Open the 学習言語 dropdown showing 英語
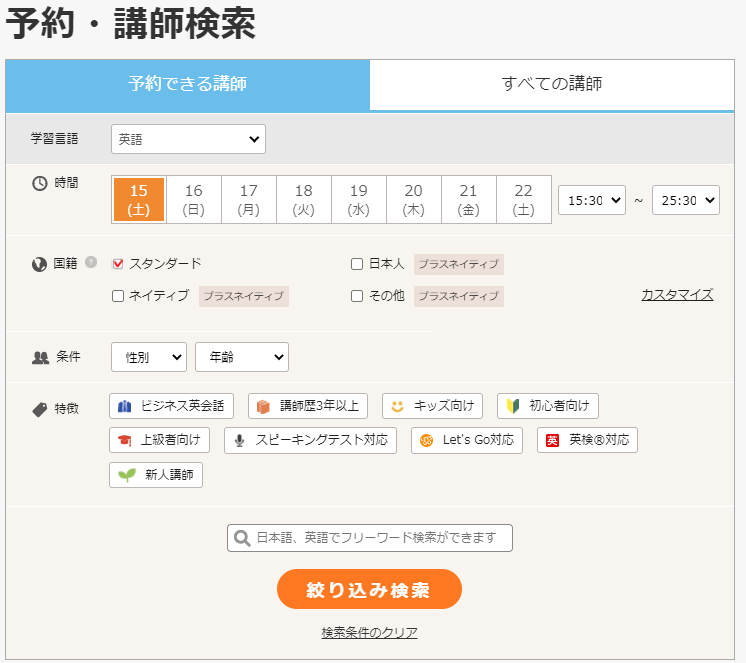Viewport: 746px width, 663px height. tap(188, 139)
